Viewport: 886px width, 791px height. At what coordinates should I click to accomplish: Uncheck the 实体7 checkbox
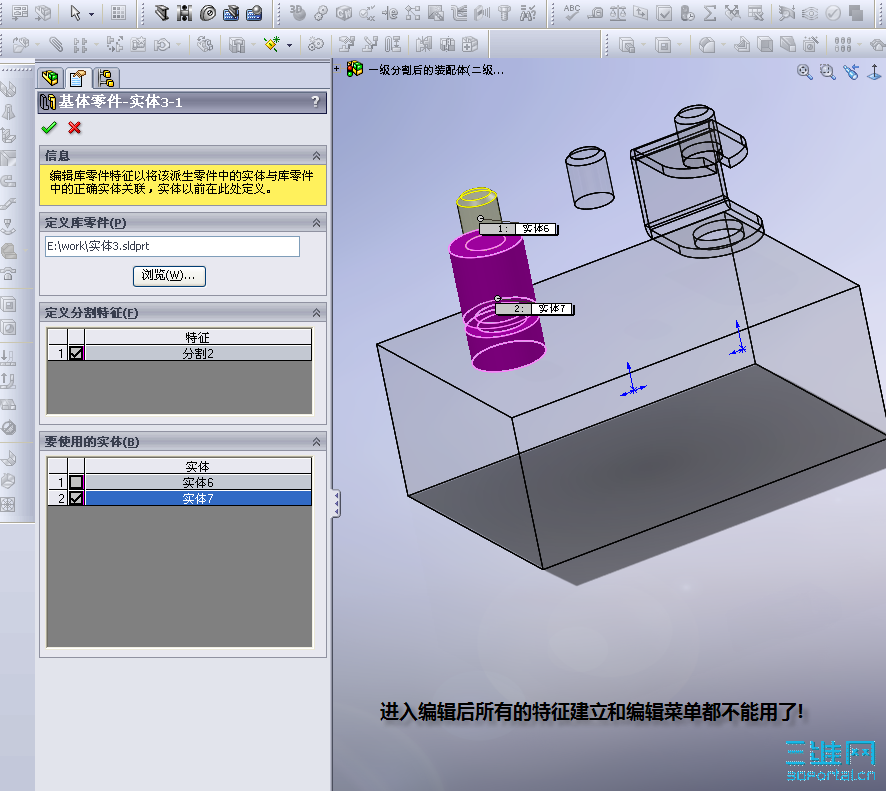coord(76,498)
